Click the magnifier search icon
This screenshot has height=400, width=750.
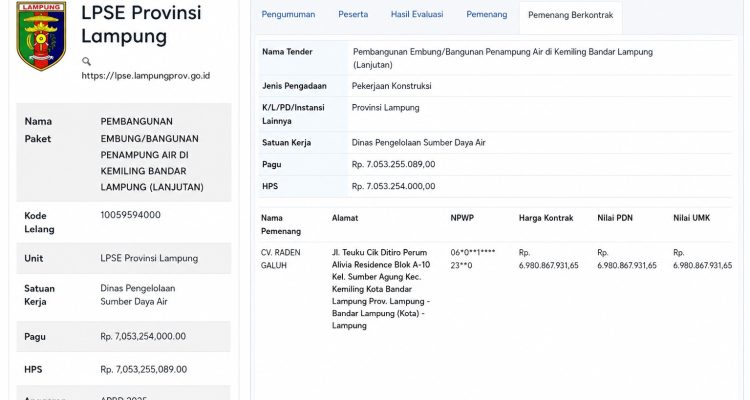pos(86,61)
